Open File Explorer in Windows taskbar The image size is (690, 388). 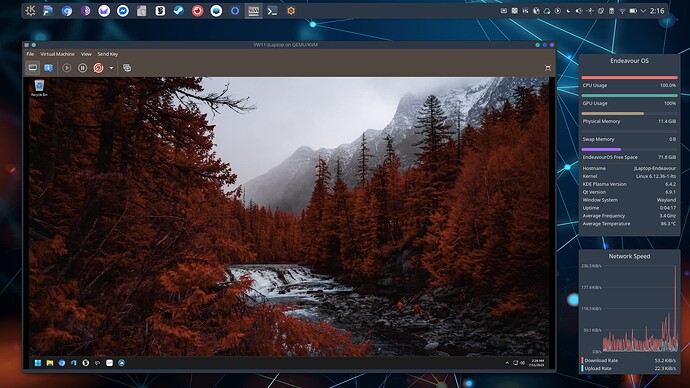[50, 363]
